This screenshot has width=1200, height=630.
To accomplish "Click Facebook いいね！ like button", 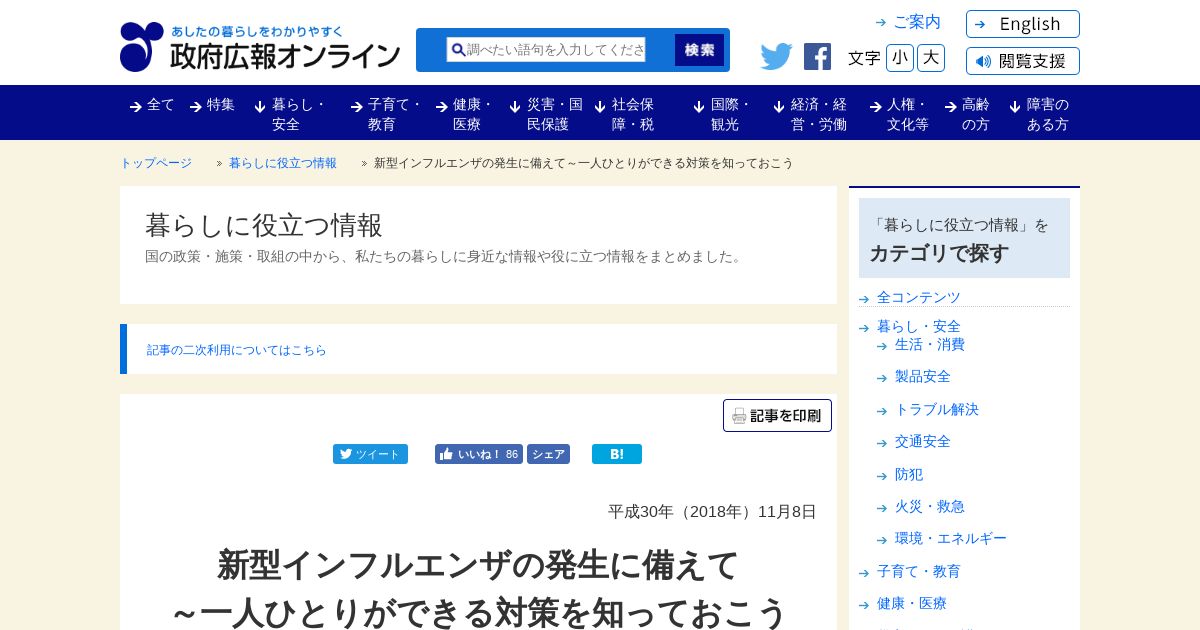I will 479,454.
